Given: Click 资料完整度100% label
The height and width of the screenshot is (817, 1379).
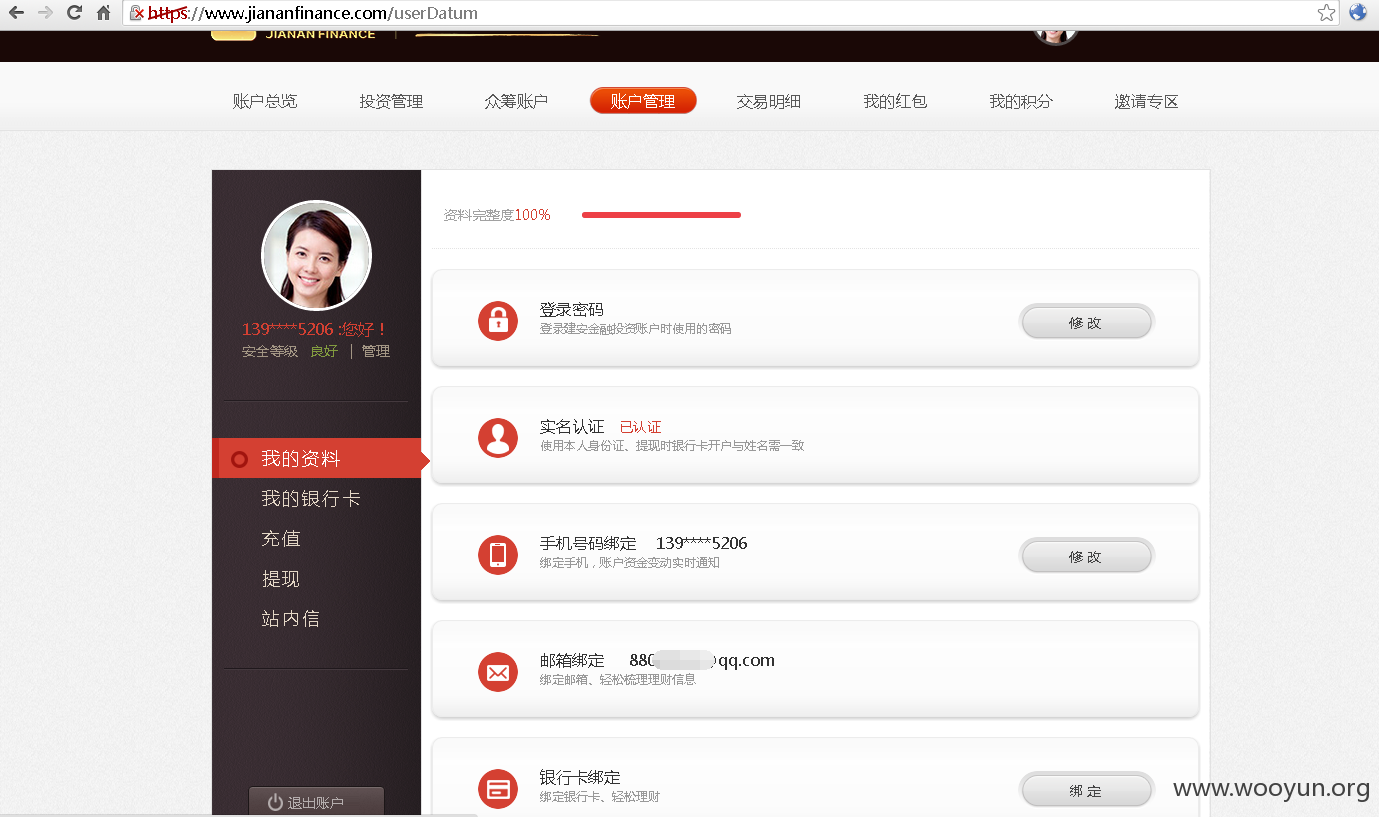Looking at the screenshot, I should tap(497, 215).
